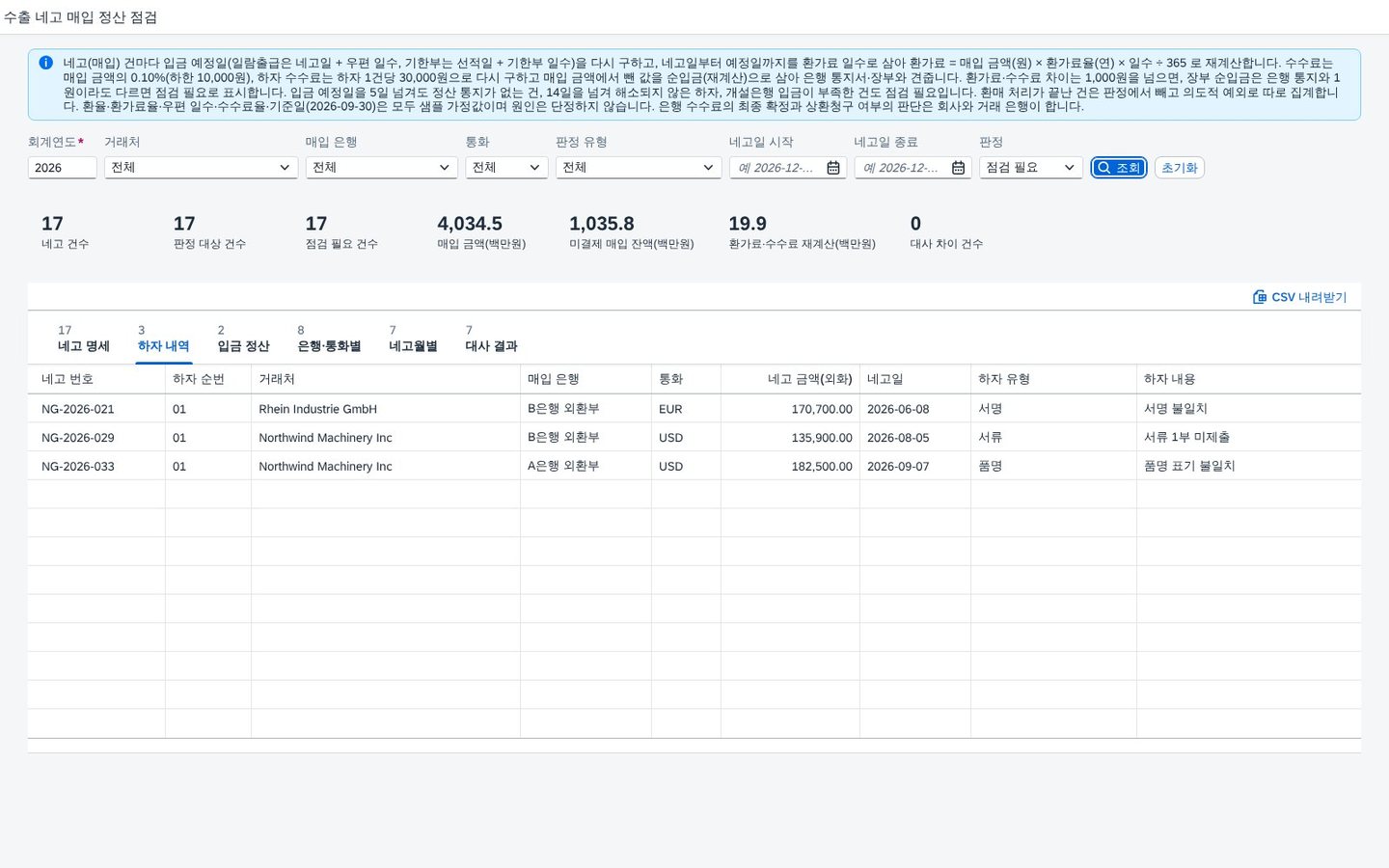1389x868 pixels.
Task: Click the CSV 내려받기 download link
Action: (x=1299, y=297)
